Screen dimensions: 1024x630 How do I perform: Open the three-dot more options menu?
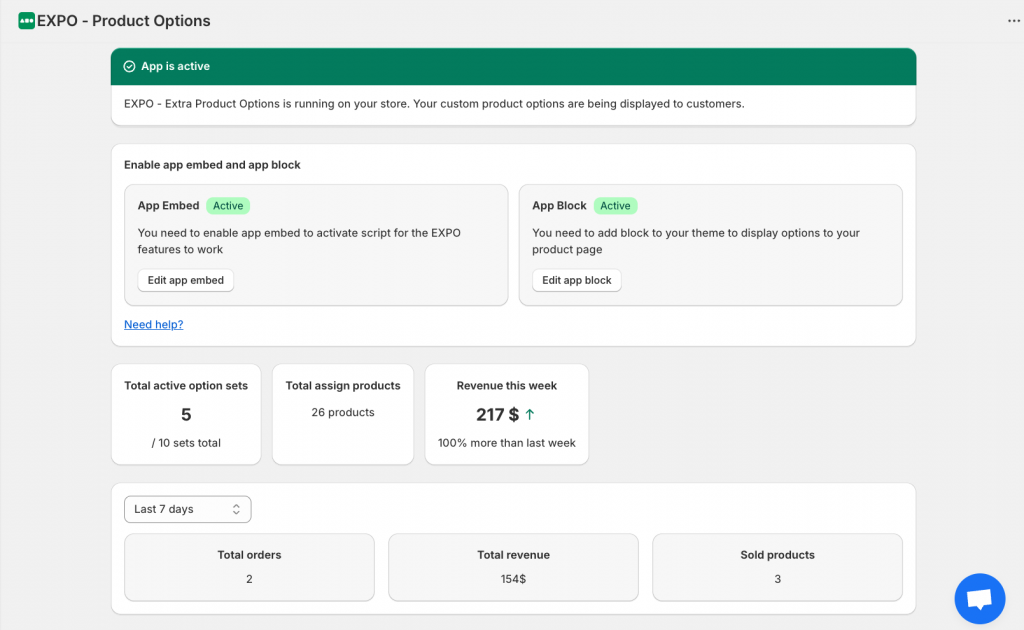1013,21
